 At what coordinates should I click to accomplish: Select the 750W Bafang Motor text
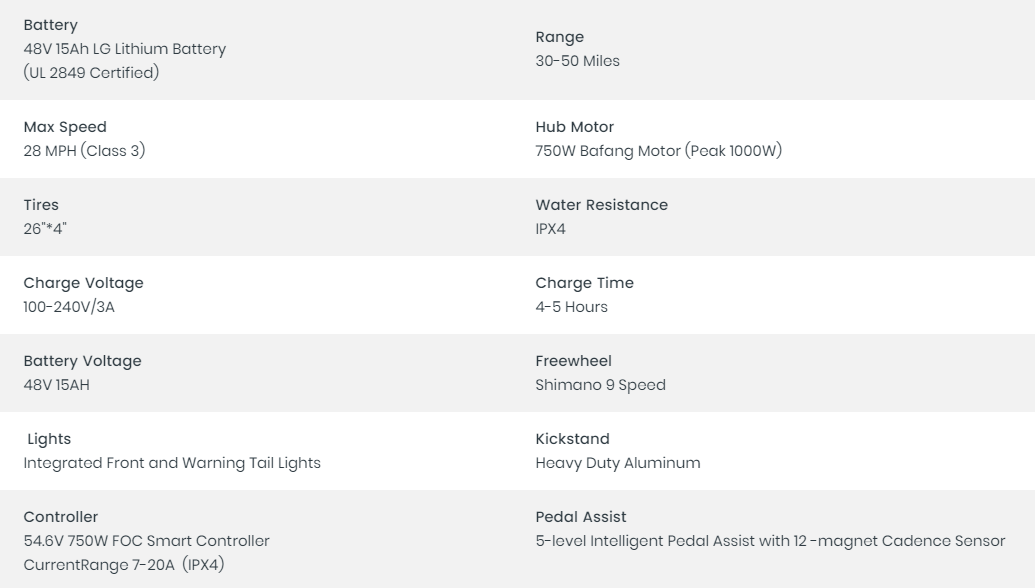coord(608,150)
